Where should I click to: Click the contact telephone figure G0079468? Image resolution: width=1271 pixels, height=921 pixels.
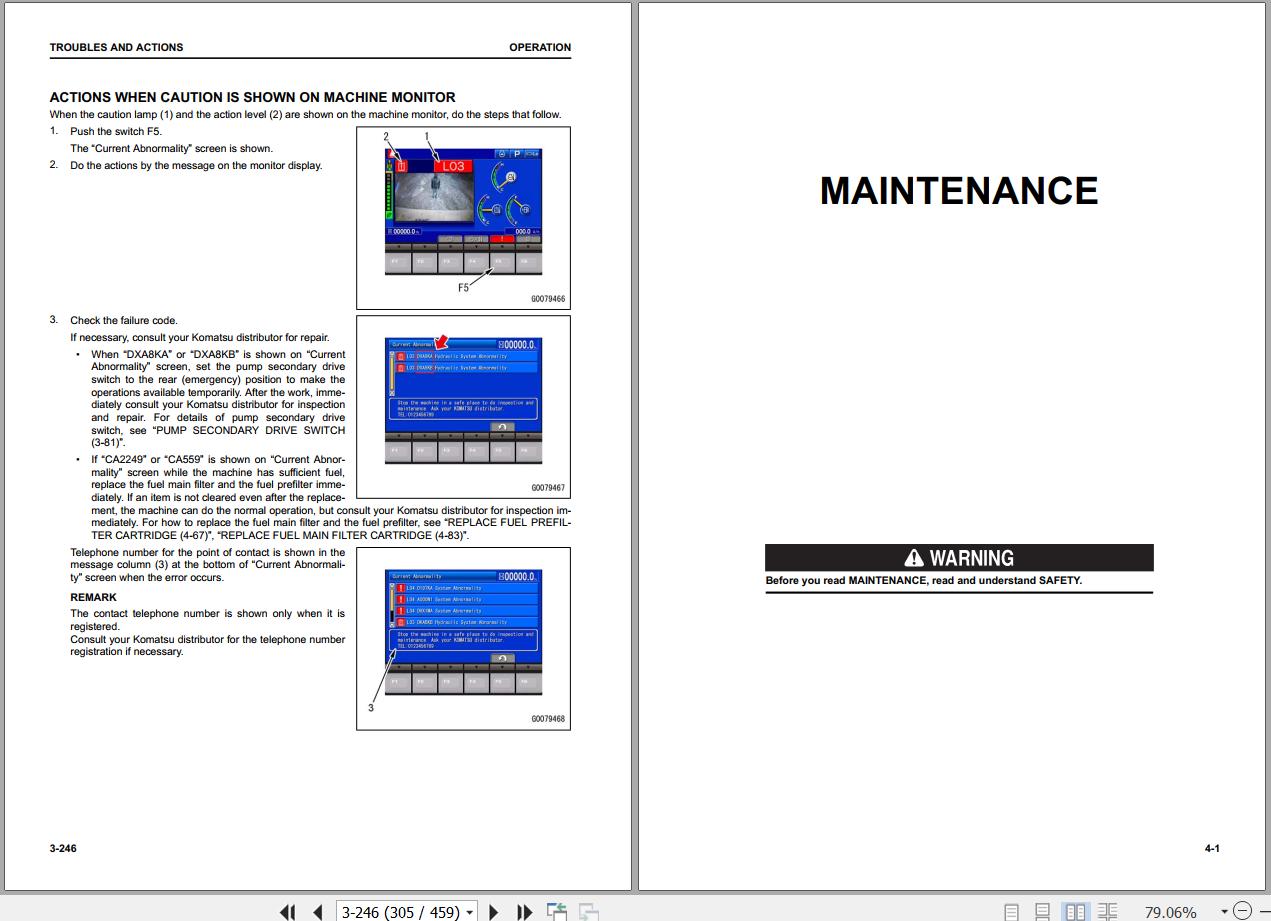click(x=463, y=638)
